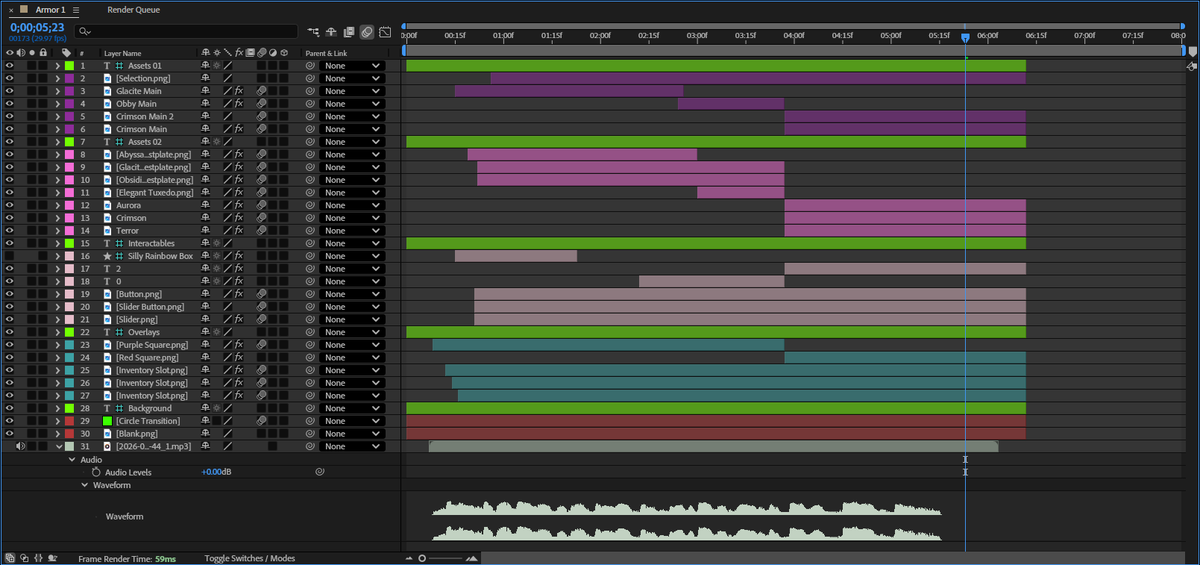
Task: Click the Layer Name column header
Action: pos(122,53)
